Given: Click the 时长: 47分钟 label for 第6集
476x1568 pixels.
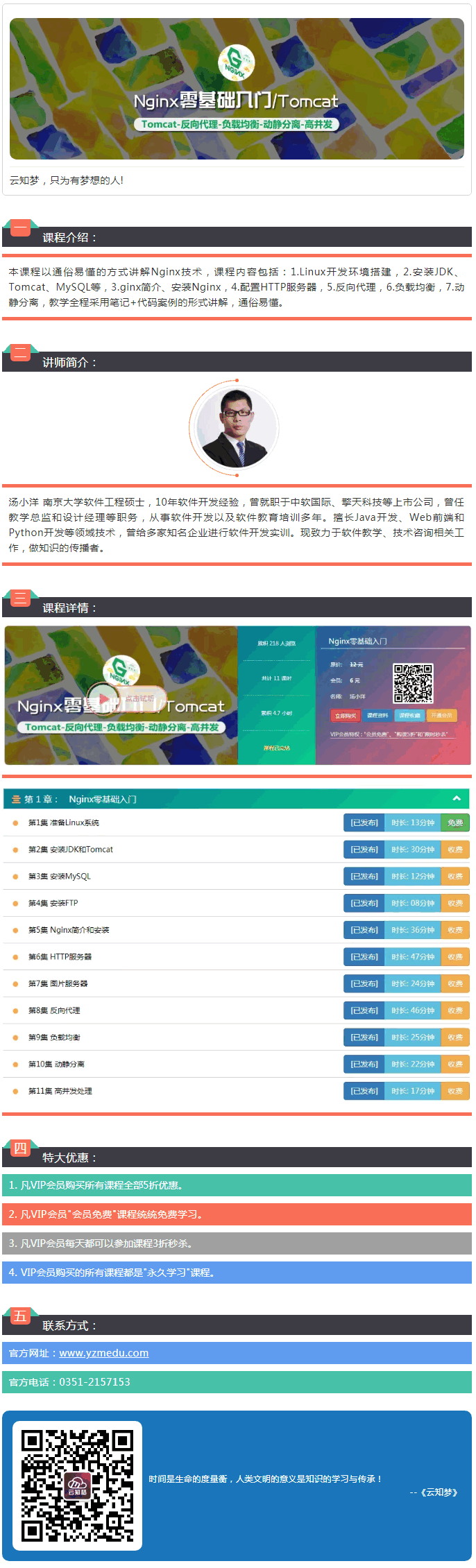Looking at the screenshot, I should pyautogui.click(x=412, y=957).
